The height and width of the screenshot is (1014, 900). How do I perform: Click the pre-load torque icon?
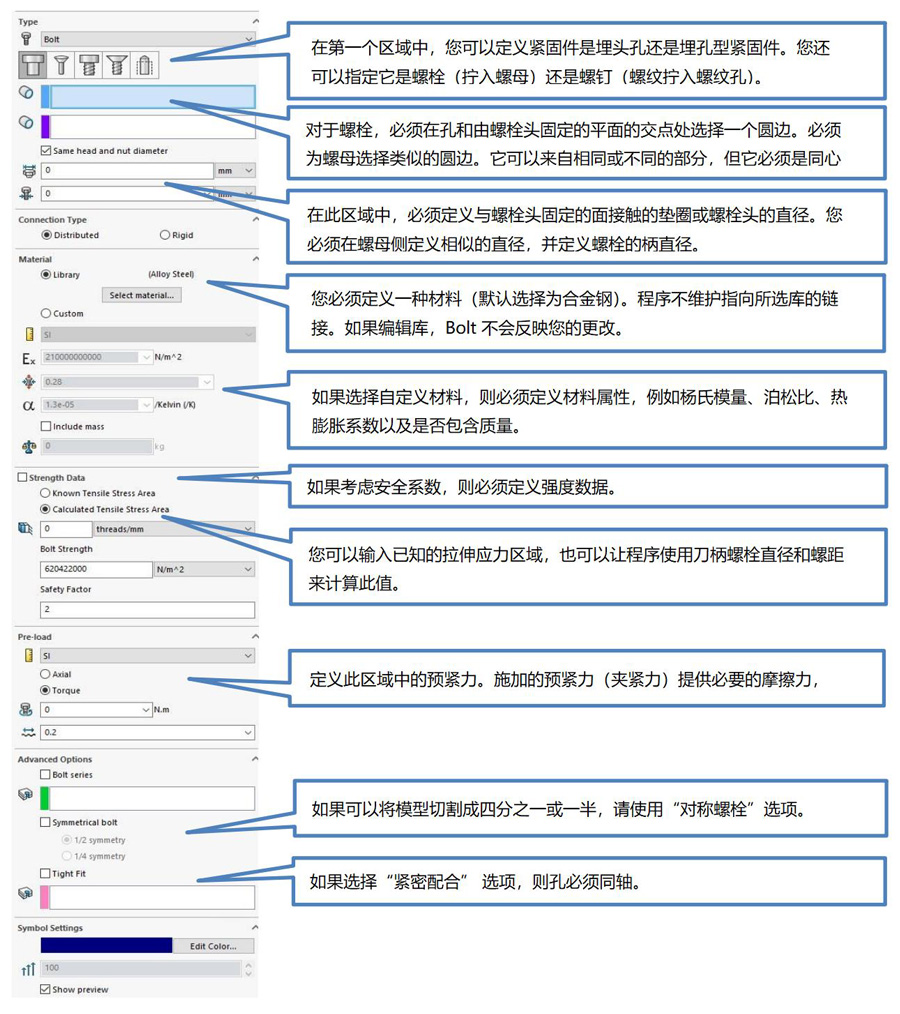[x=26, y=709]
